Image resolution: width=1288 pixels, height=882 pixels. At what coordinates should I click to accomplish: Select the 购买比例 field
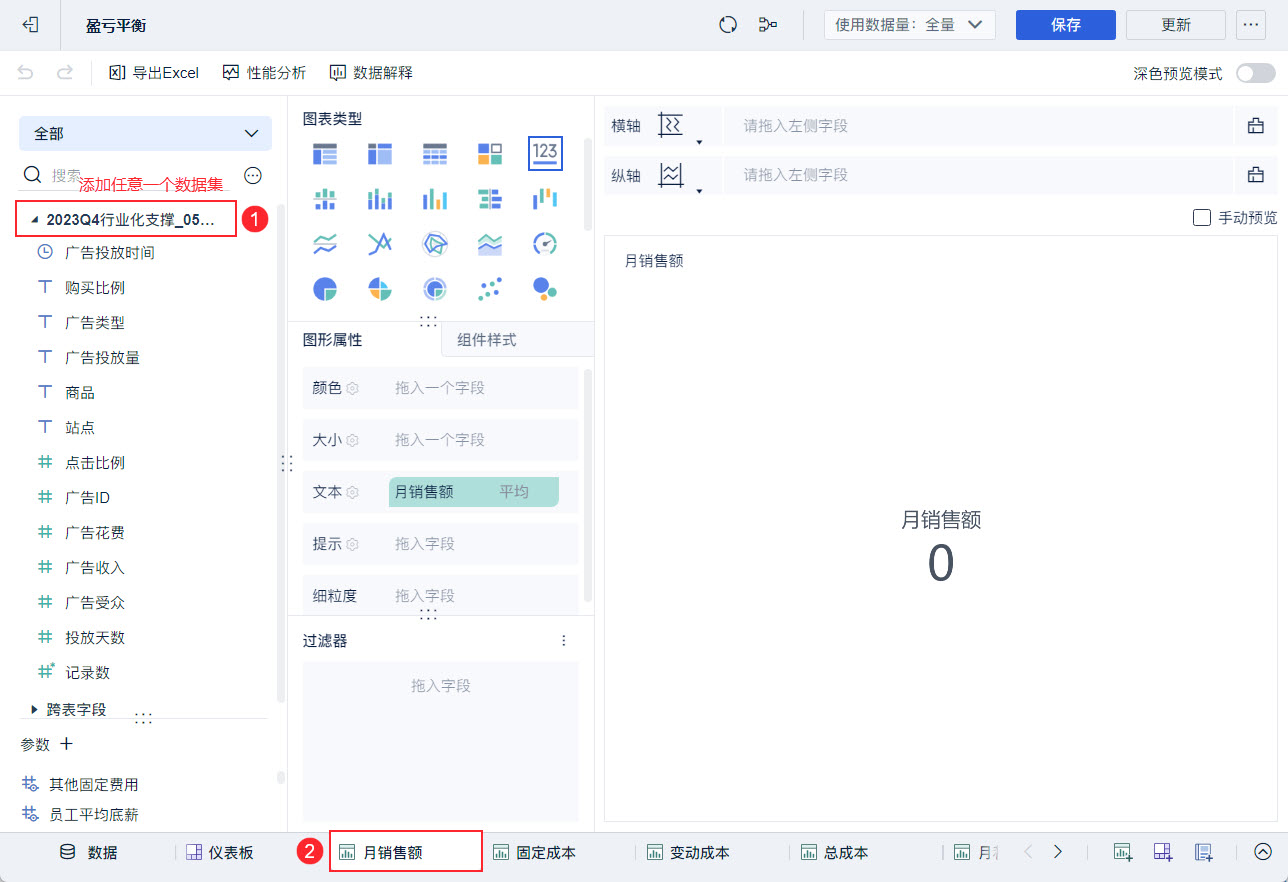pyautogui.click(x=95, y=288)
